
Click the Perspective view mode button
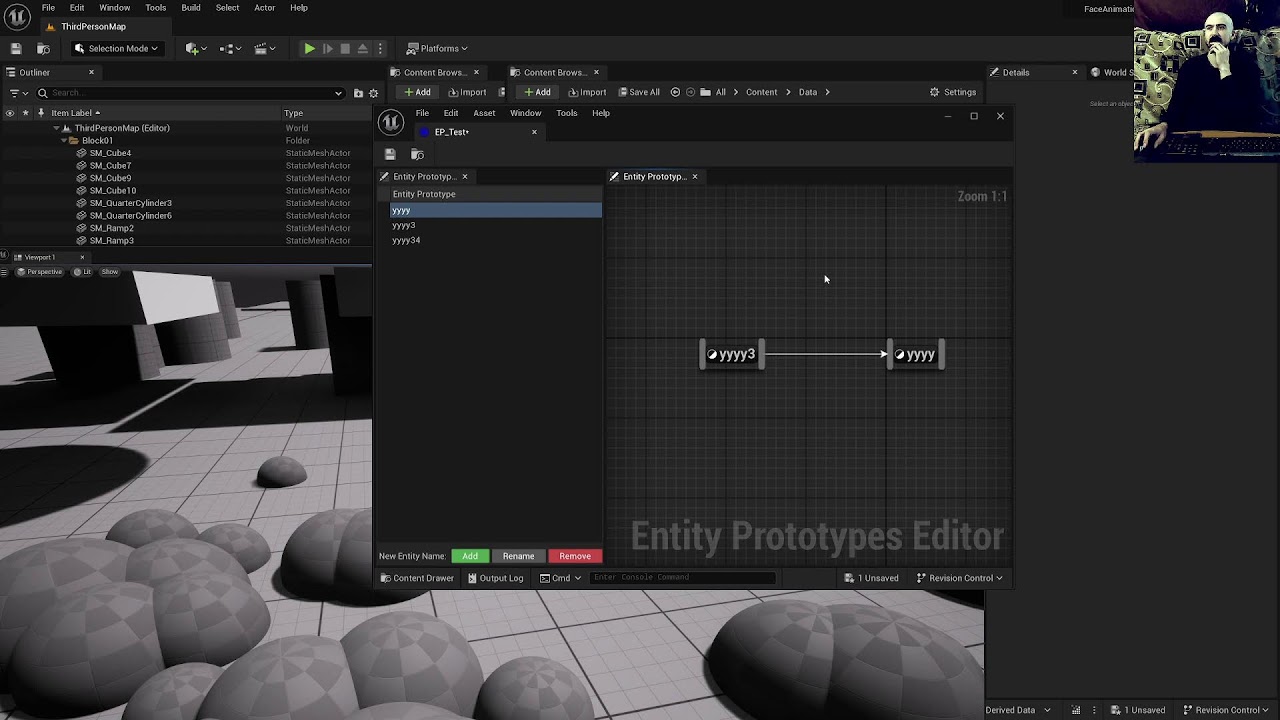[40, 272]
